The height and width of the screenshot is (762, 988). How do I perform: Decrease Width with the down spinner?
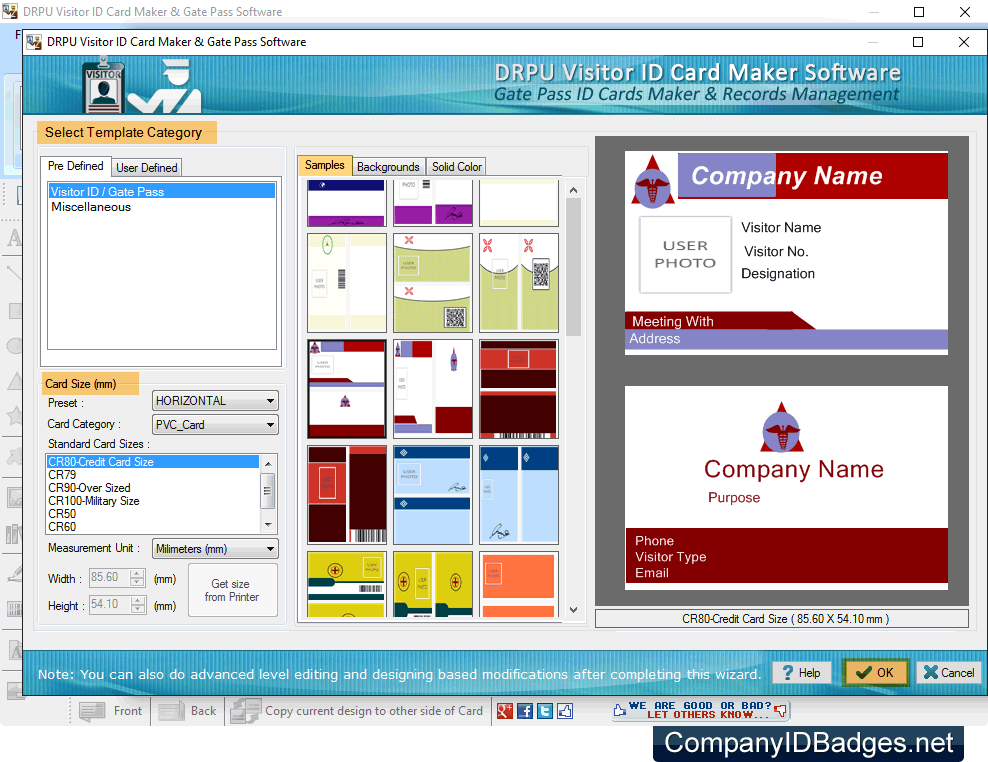coord(137,582)
